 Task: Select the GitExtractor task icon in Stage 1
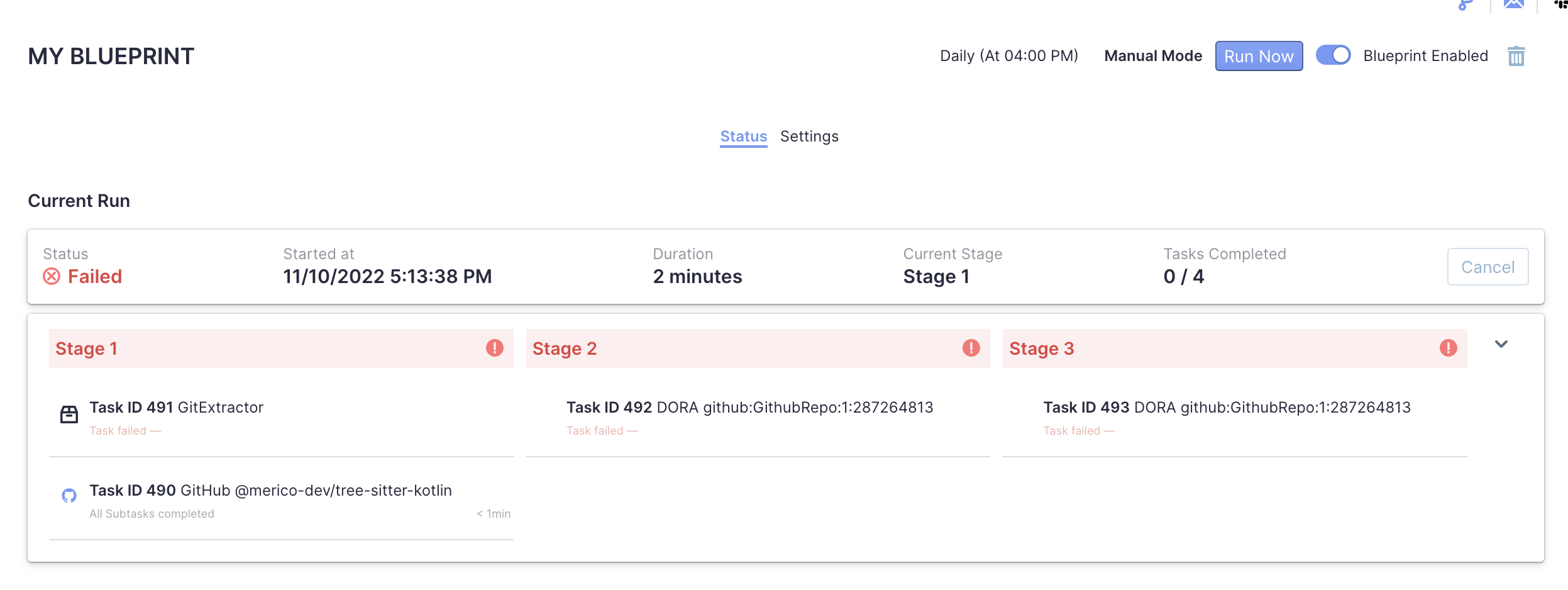click(x=69, y=415)
